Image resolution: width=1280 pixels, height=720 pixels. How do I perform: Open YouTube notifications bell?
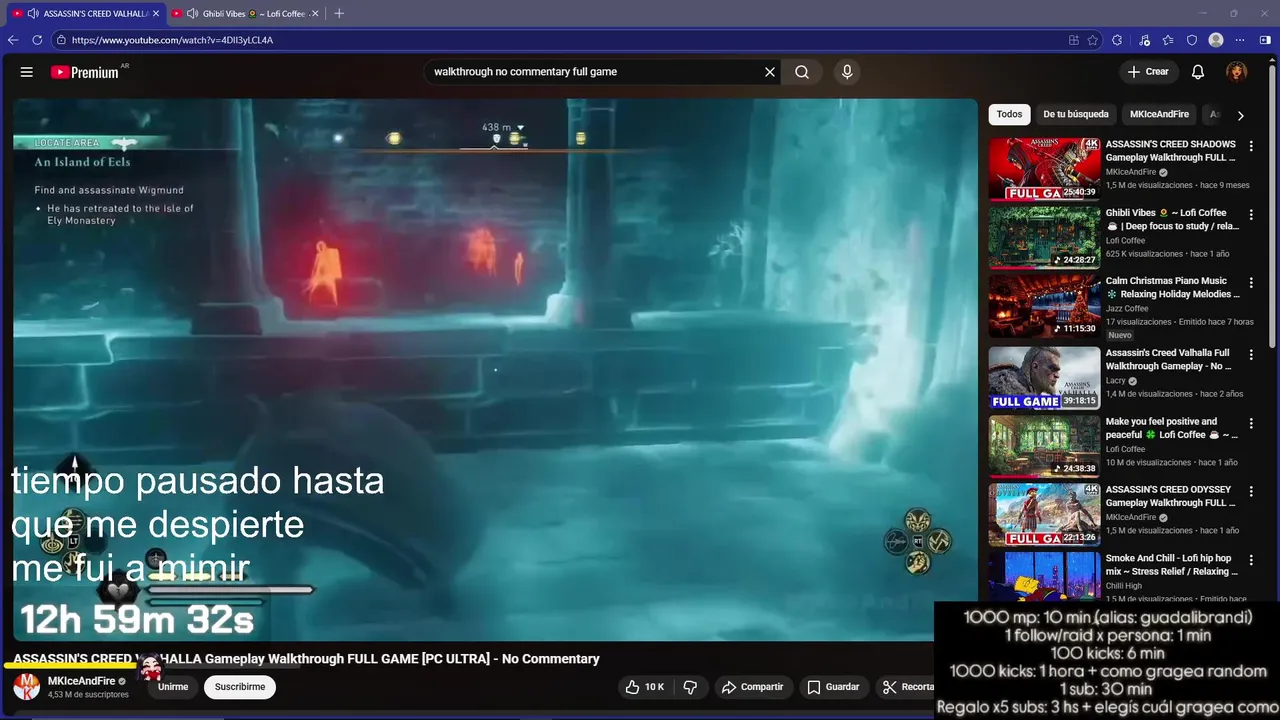(x=1198, y=72)
